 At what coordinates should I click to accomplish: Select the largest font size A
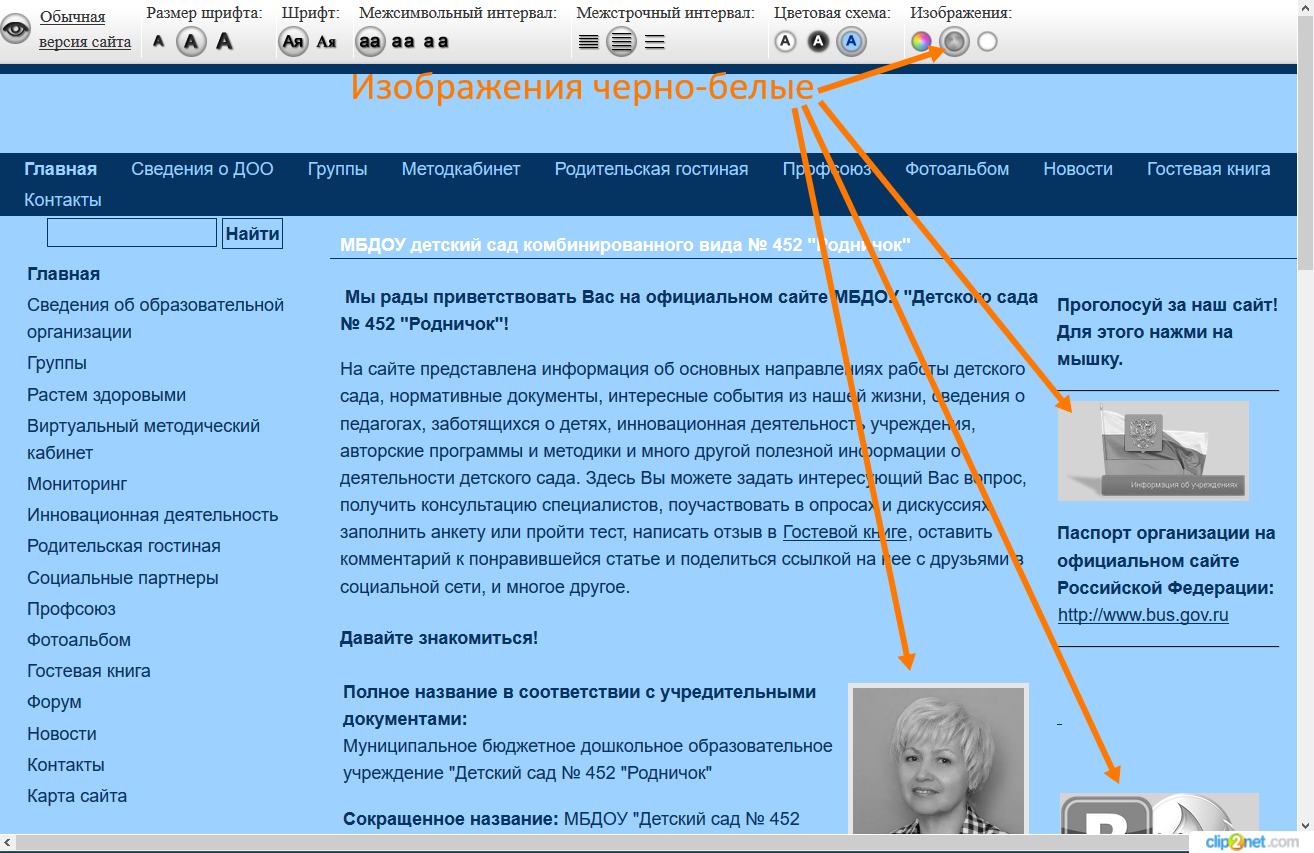[x=224, y=41]
